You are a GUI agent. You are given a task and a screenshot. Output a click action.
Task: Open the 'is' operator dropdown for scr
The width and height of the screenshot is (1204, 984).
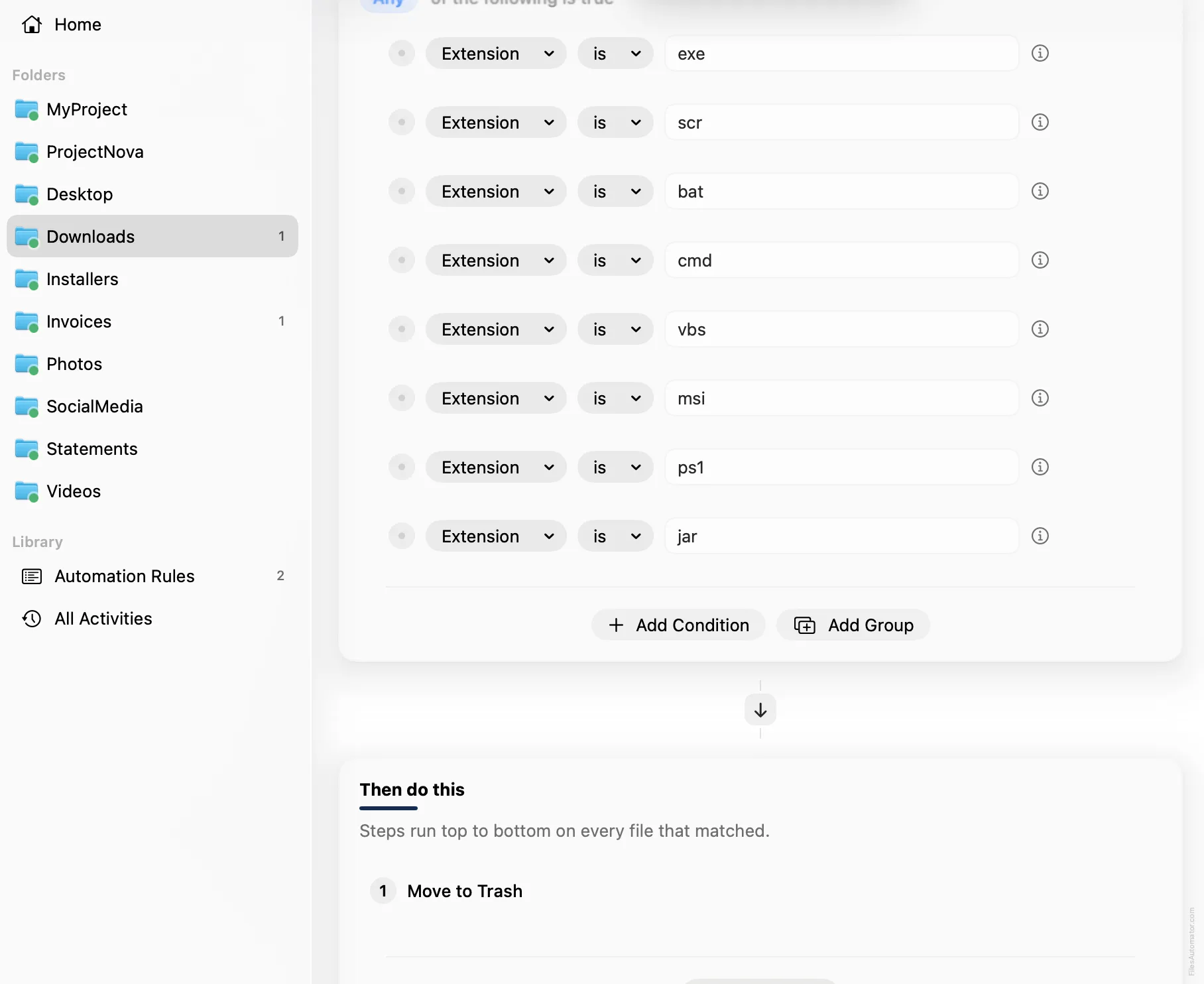(615, 122)
